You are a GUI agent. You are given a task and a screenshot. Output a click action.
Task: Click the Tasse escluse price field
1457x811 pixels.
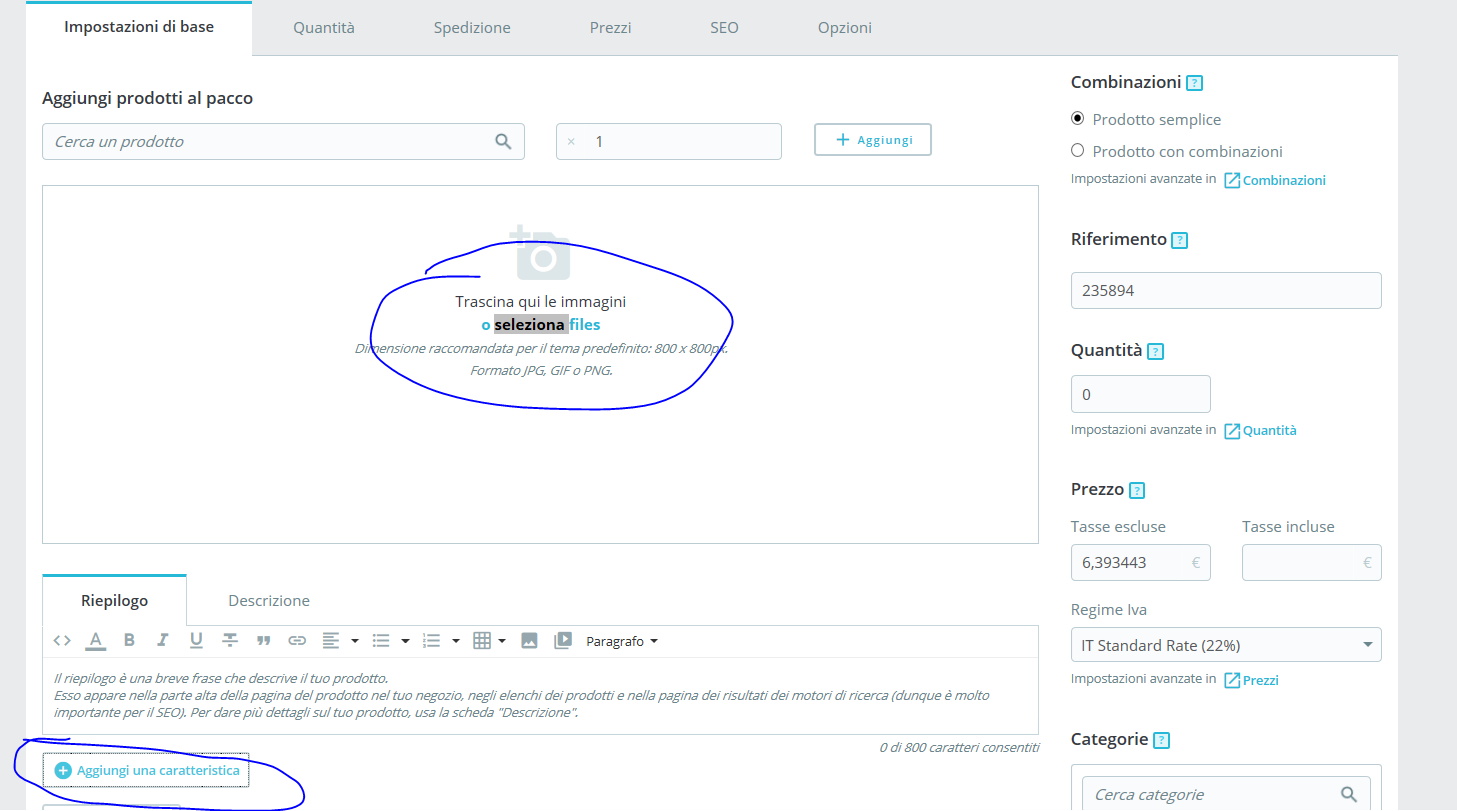[x=1140, y=562]
